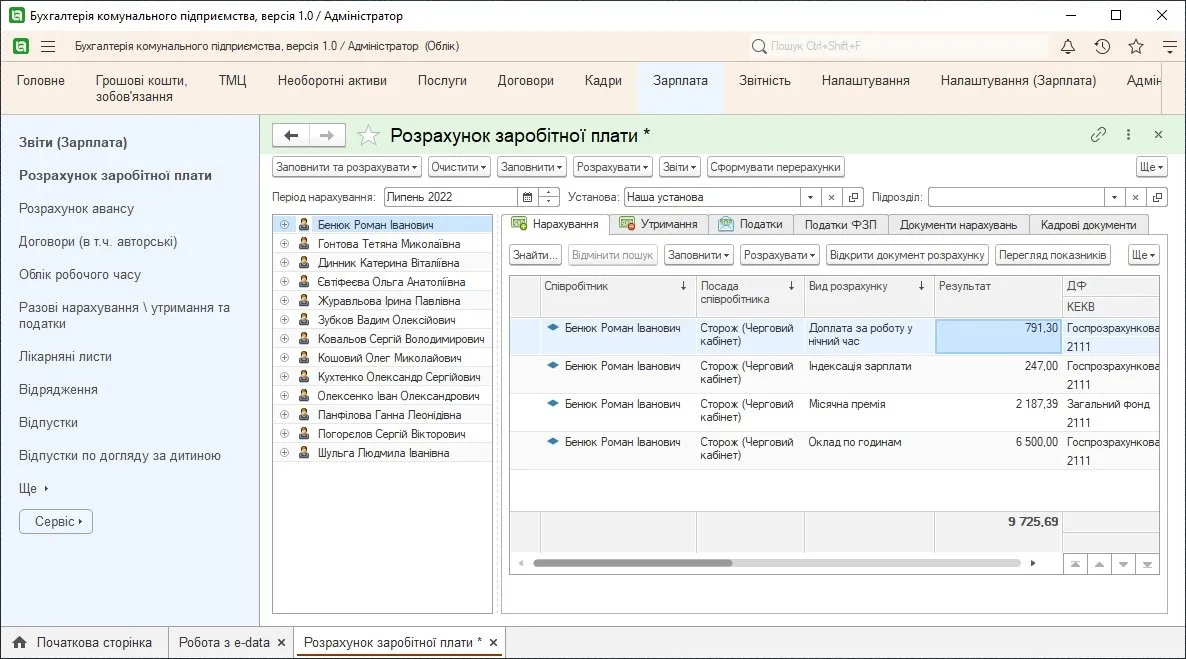Click the Сформувати перерахунки button
The height and width of the screenshot is (659, 1186).
pos(775,167)
